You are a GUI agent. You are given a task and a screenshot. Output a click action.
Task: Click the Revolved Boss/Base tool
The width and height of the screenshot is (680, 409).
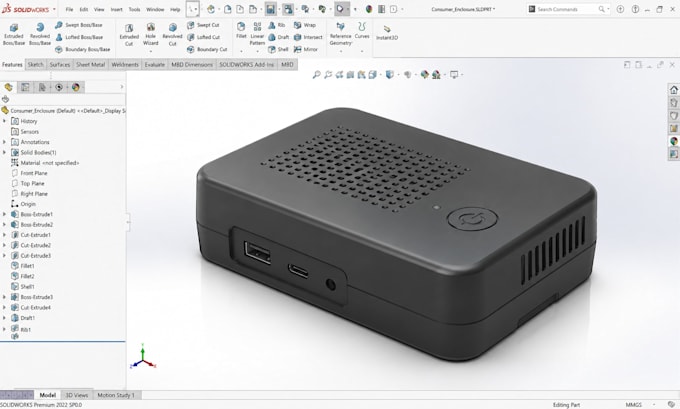[39, 34]
